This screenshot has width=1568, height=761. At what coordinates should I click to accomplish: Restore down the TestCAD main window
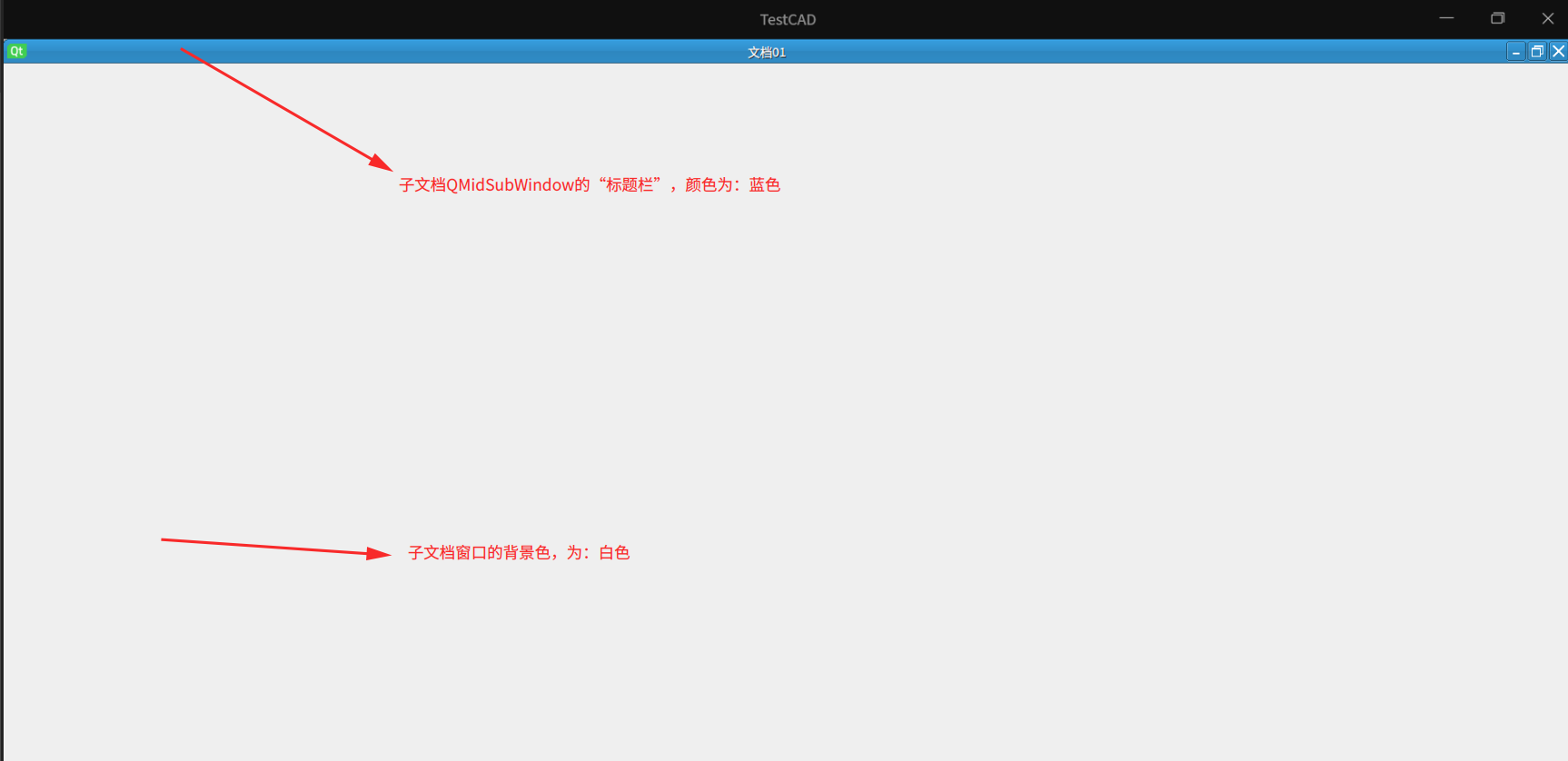point(1497,18)
